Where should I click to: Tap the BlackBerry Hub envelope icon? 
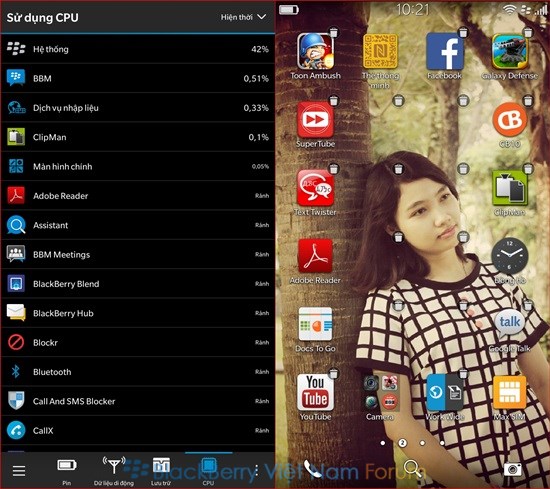pyautogui.click(x=16, y=313)
